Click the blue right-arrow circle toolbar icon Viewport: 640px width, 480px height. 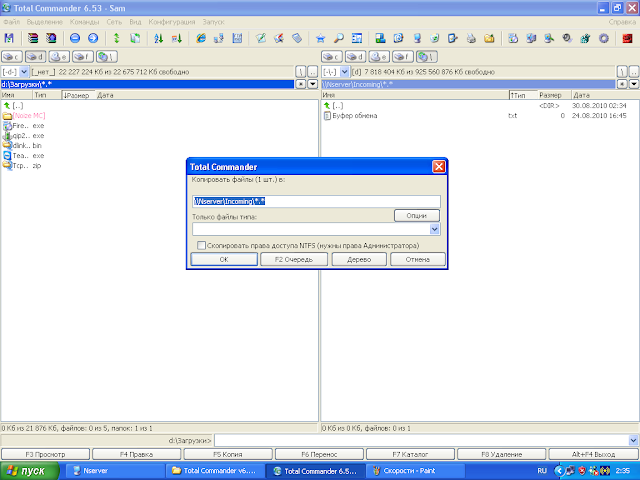tap(93, 38)
